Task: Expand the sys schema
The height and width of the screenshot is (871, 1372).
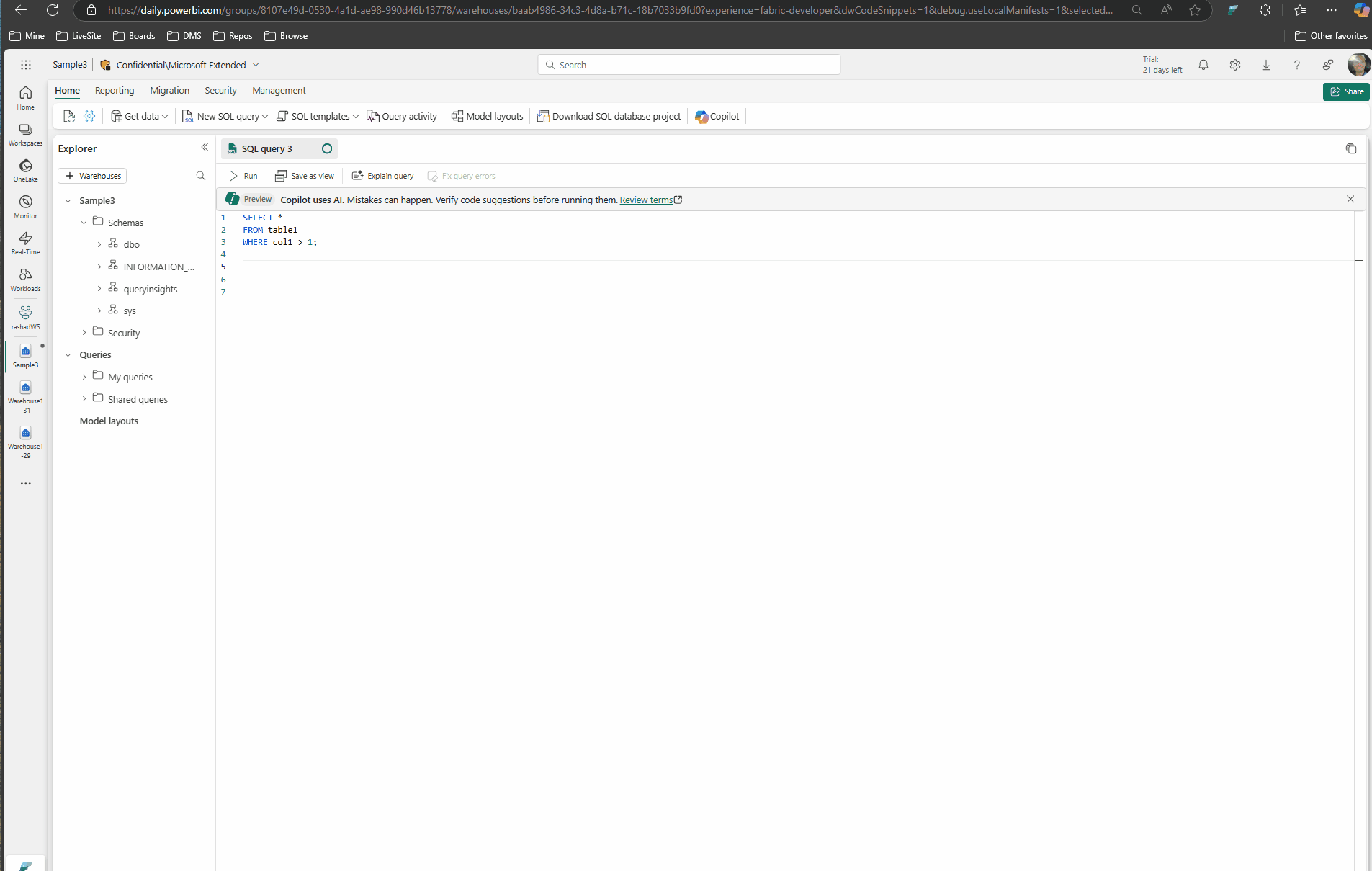Action: [99, 311]
